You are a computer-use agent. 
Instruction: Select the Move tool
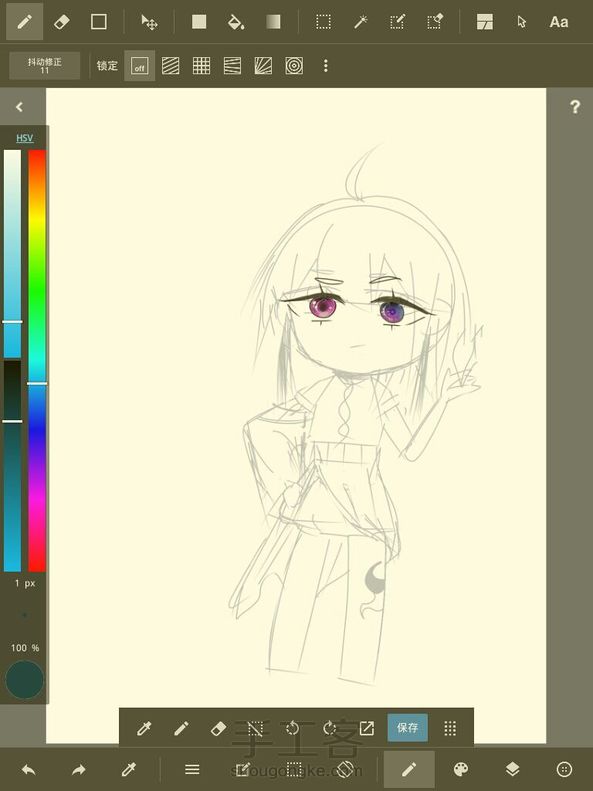(x=149, y=22)
